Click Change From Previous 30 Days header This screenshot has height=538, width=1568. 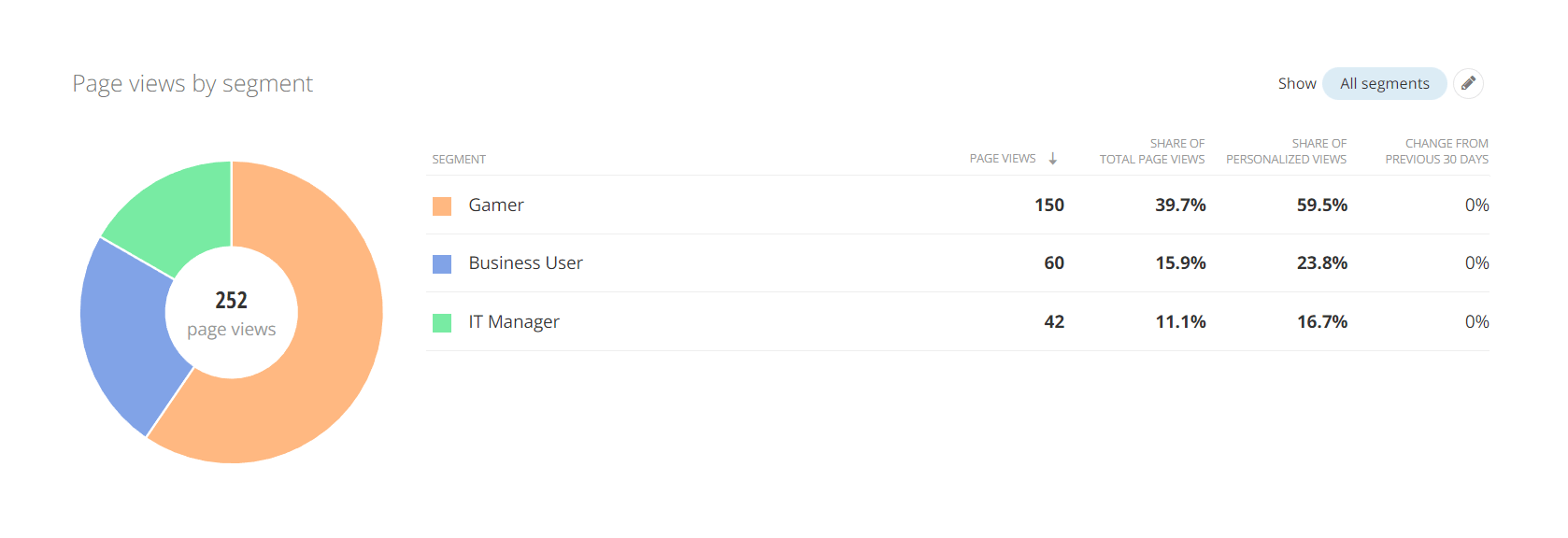pyautogui.click(x=1436, y=151)
